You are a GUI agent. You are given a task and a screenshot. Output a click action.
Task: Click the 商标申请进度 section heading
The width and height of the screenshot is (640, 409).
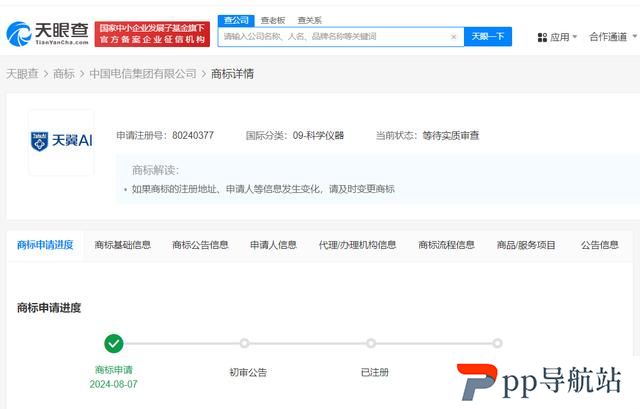click(x=49, y=308)
